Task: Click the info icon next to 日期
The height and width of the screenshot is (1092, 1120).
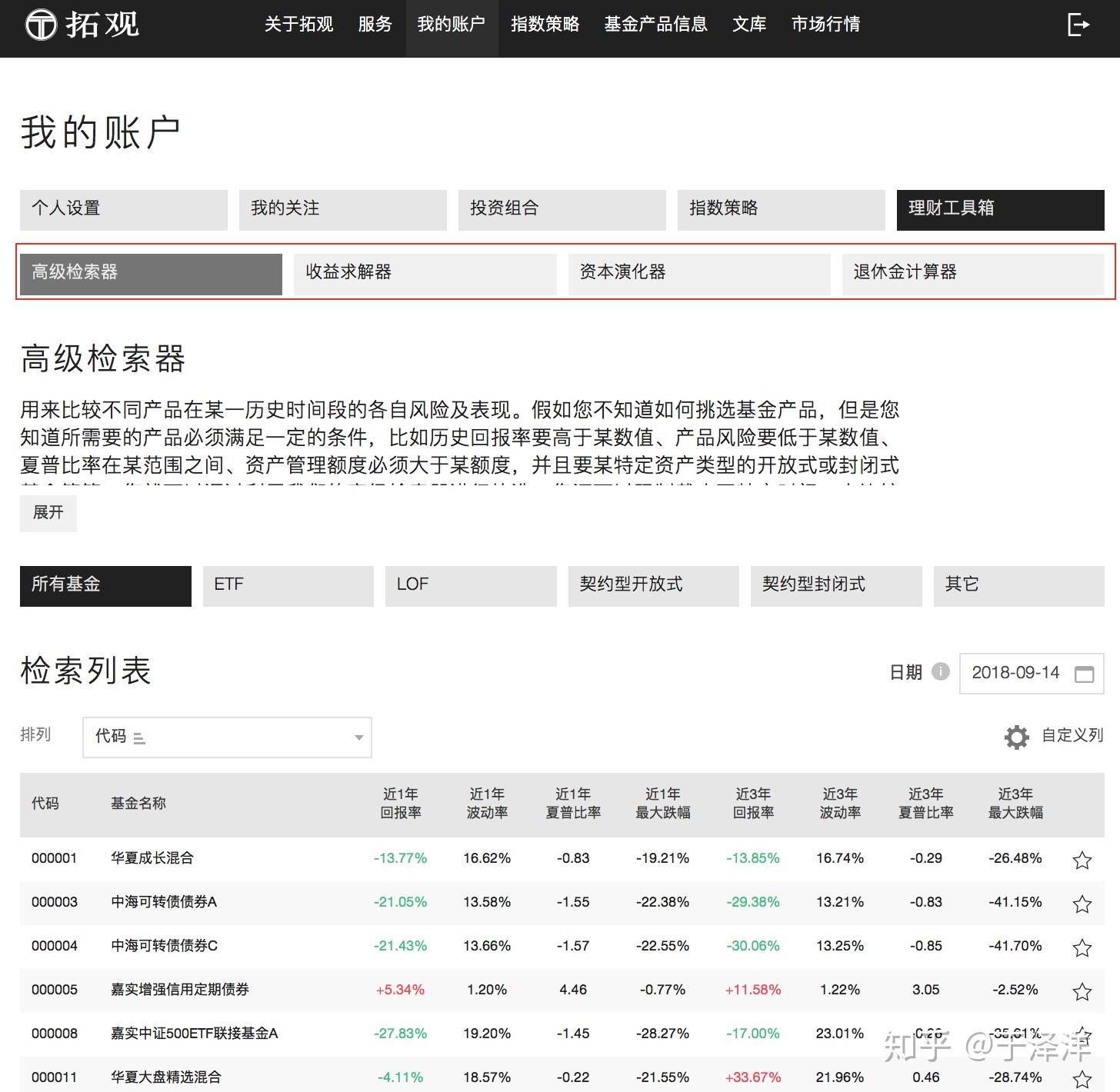Action: click(x=940, y=671)
